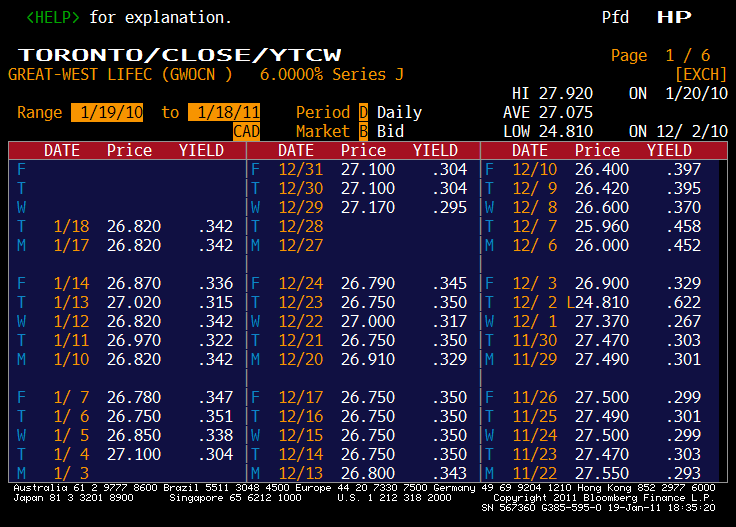Click the 11/22 price 27.550

coord(597,472)
